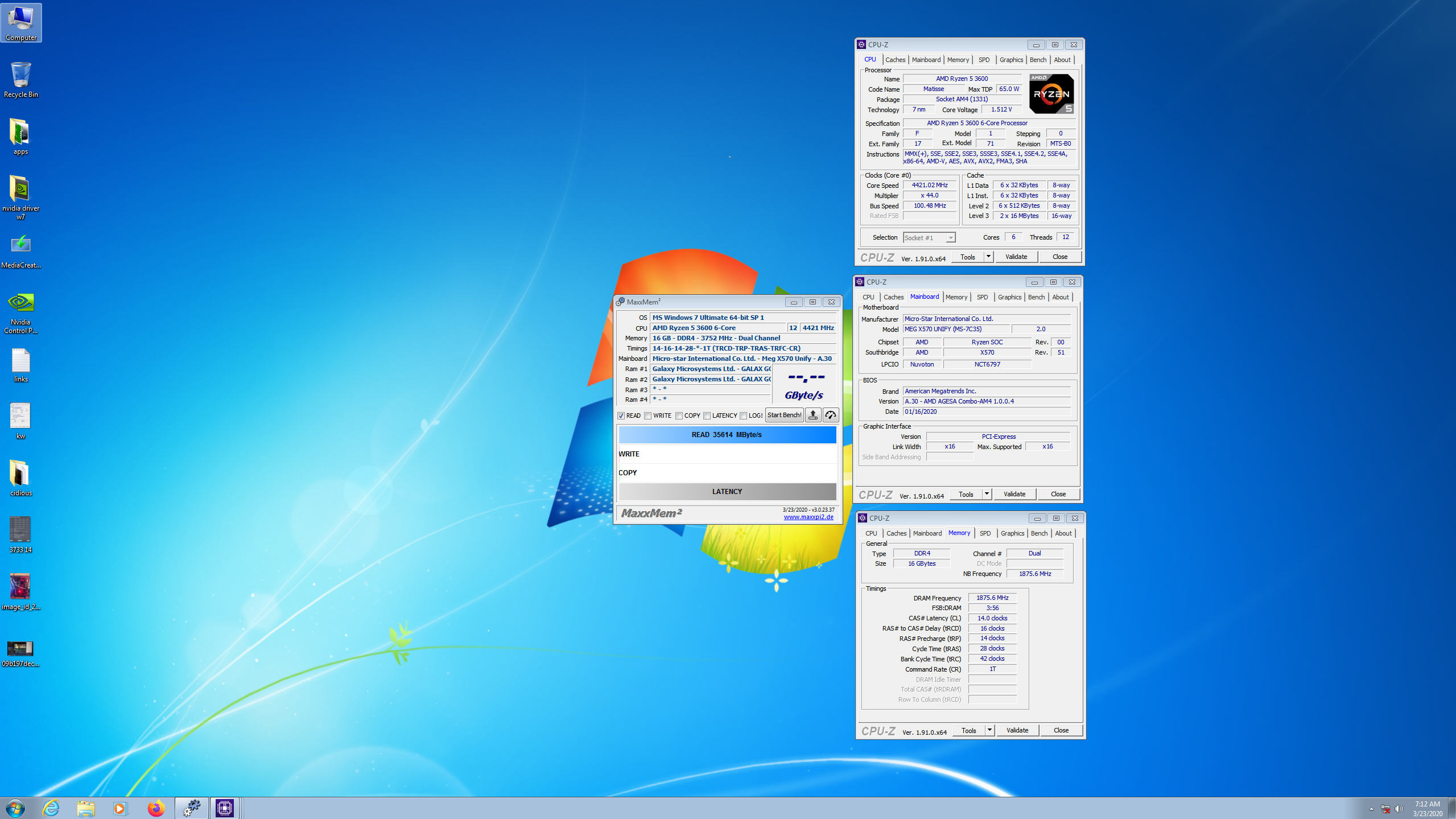Open the Windows Start menu orb
Viewport: 1456px width, 819px height.
coord(15,808)
